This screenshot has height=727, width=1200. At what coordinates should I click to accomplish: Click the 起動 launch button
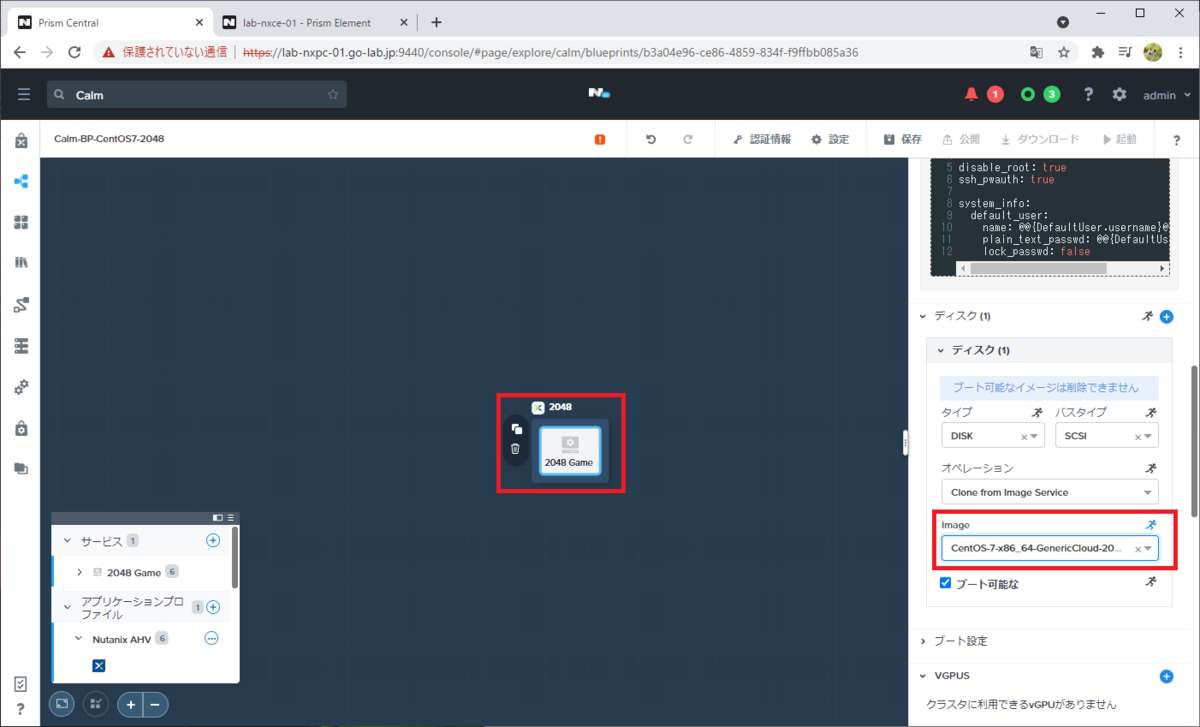click(1119, 140)
